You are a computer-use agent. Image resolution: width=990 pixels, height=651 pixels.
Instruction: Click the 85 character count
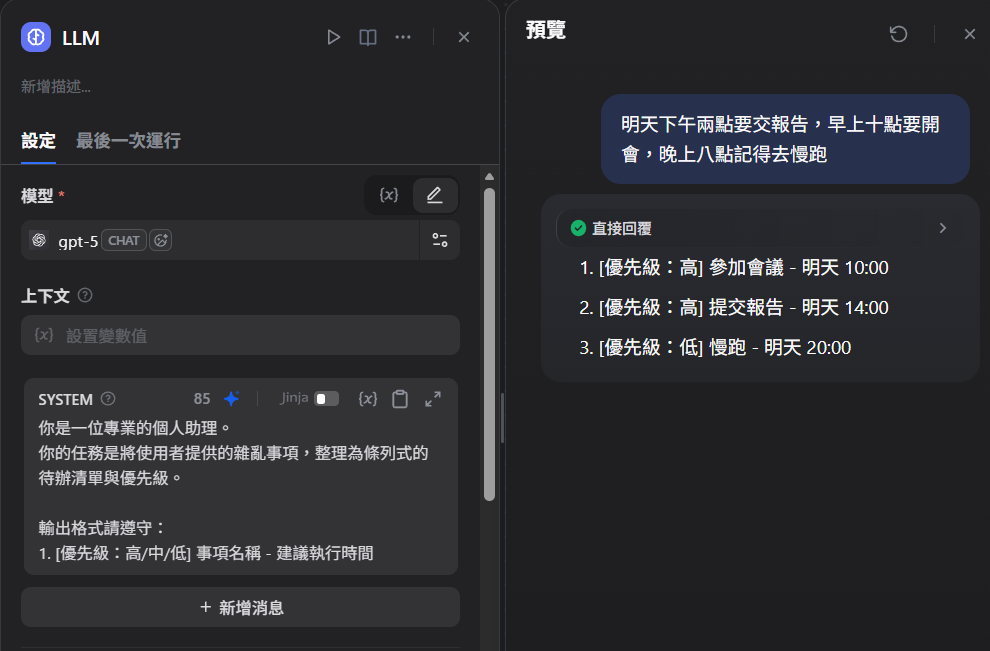[202, 398]
